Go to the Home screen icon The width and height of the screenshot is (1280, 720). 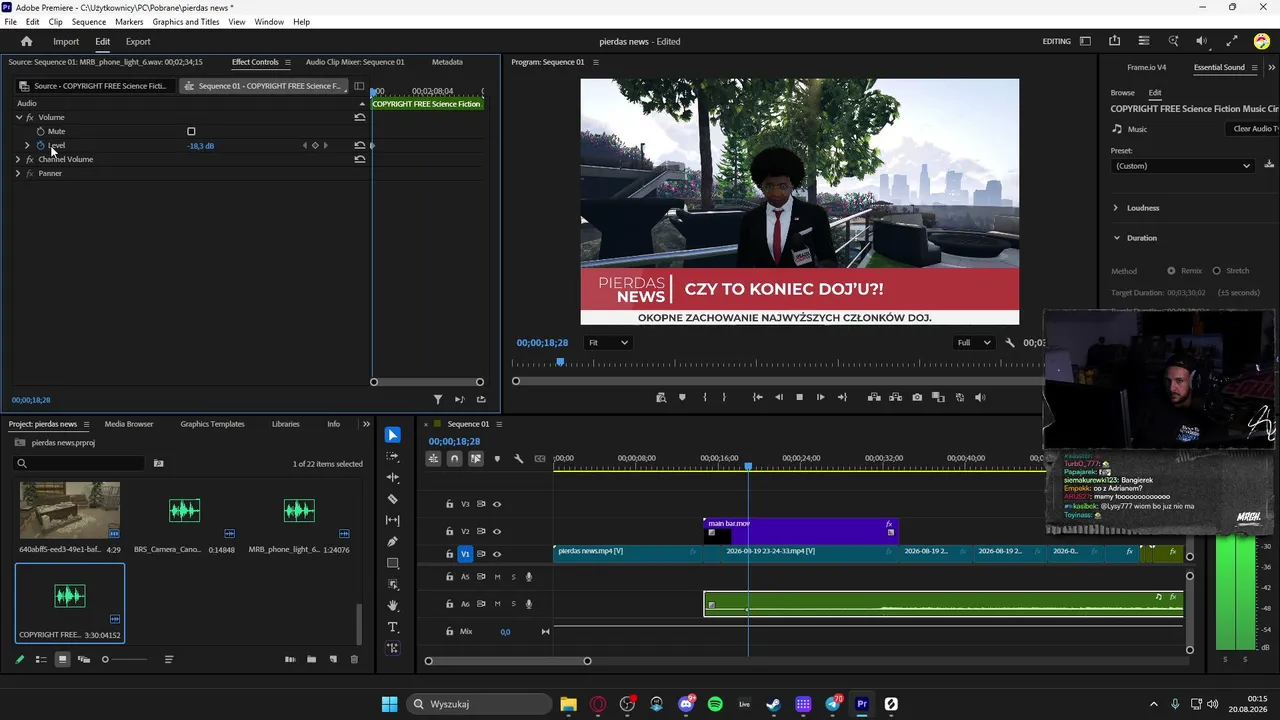coord(26,42)
